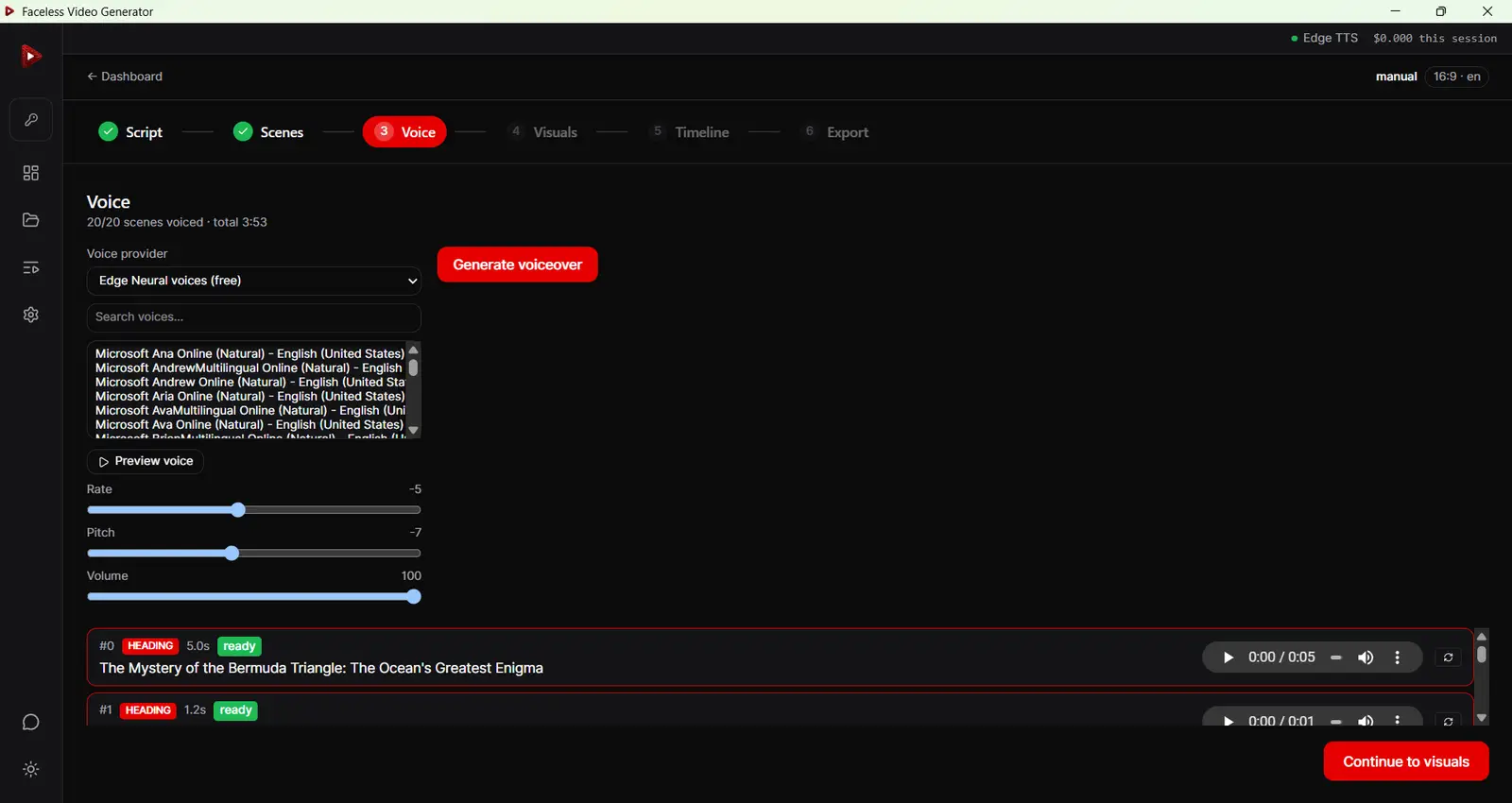The image size is (1512, 803).
Task: Click the Edge TTS status indicator
Action: (x=1324, y=39)
